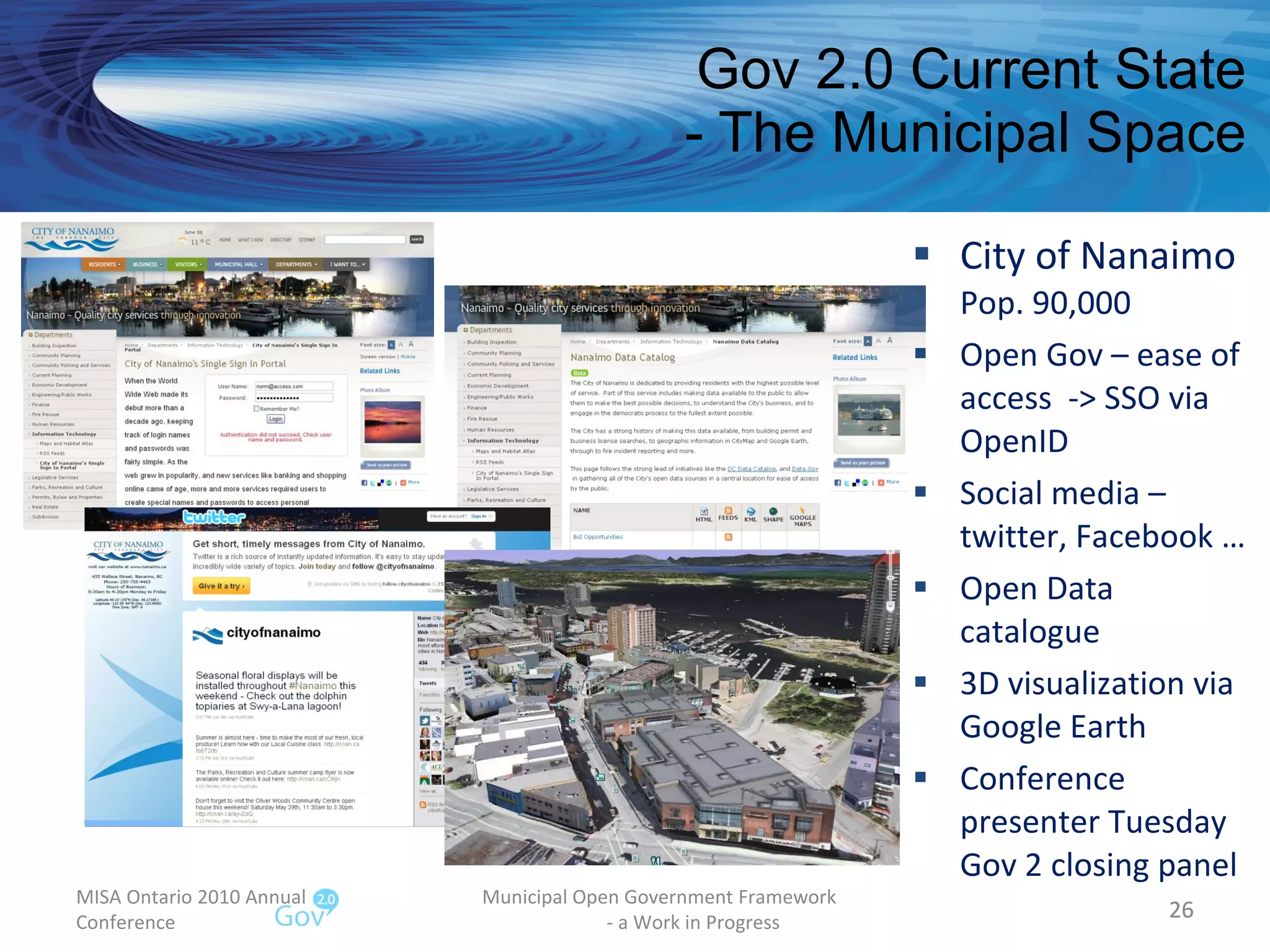Open the Favorites tab in Twitter sidebar
The height and width of the screenshot is (952, 1270).
[x=430, y=695]
